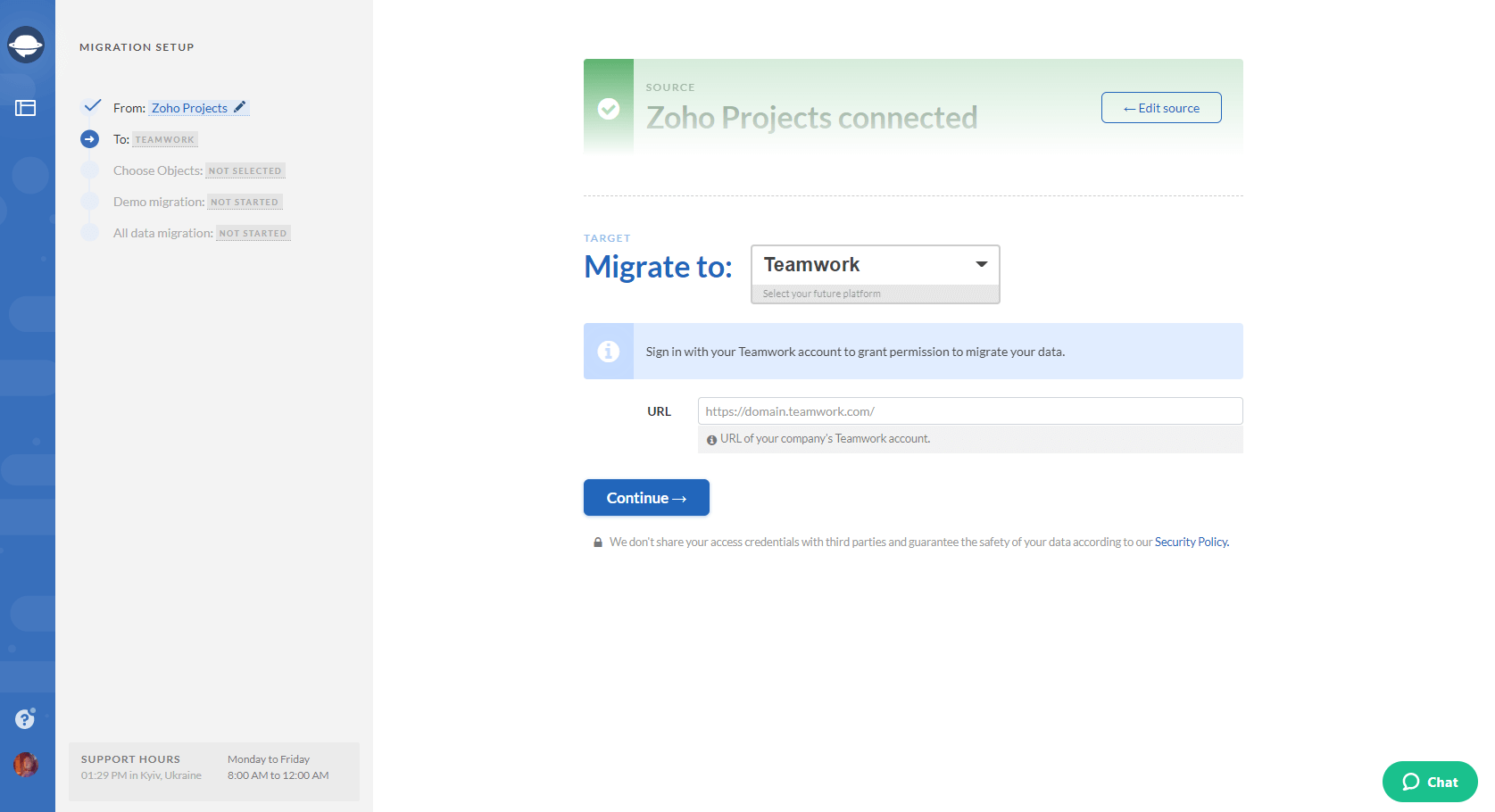Viewport: 1495px width, 812px height.
Task: Click the user profile avatar
Action: [x=26, y=765]
